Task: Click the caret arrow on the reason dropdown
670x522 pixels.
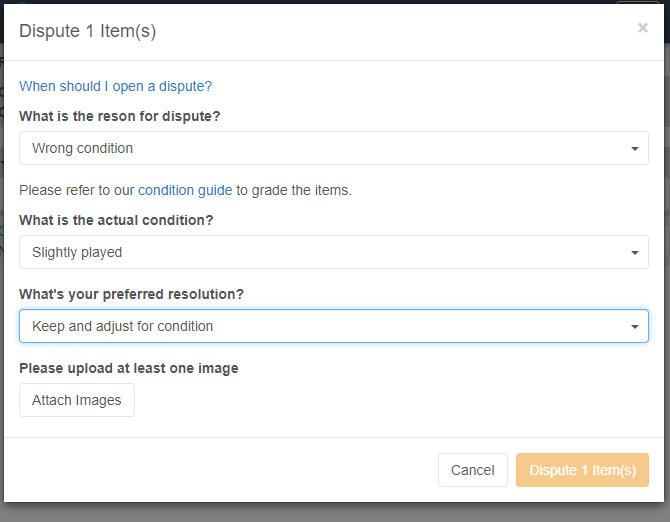Action: (635, 149)
